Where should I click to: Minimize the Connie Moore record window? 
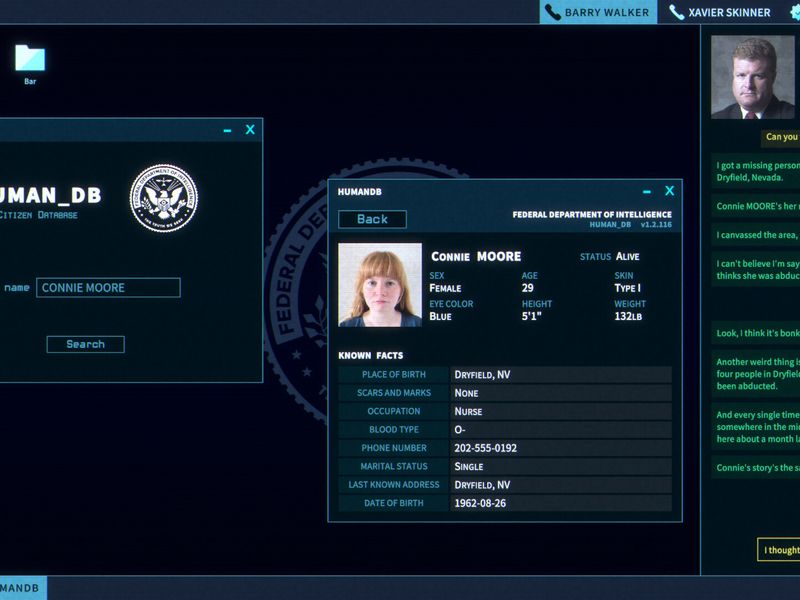pos(647,192)
